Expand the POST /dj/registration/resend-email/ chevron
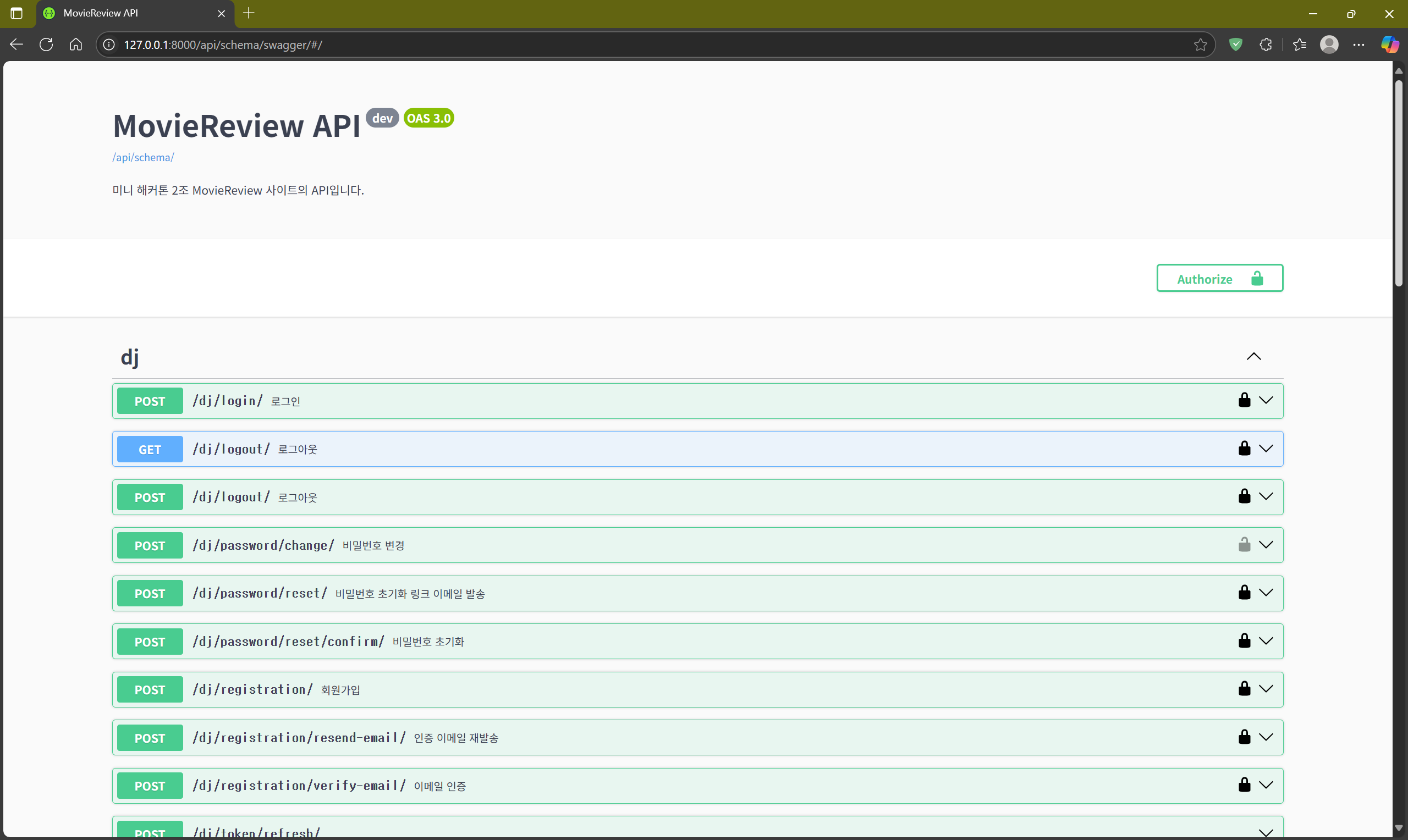 (x=1266, y=737)
